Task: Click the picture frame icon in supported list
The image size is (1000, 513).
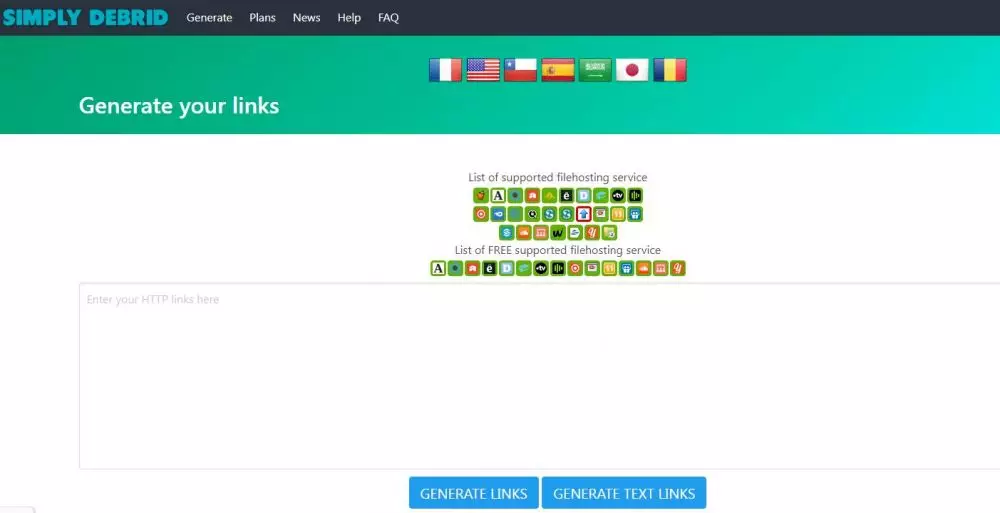Action: pyautogui.click(x=600, y=214)
